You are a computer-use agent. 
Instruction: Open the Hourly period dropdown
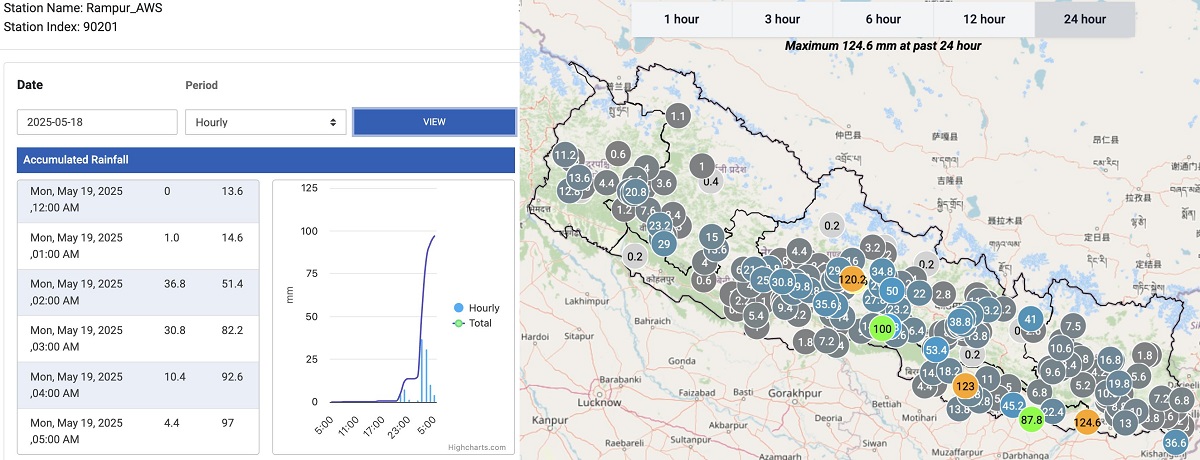(x=265, y=122)
